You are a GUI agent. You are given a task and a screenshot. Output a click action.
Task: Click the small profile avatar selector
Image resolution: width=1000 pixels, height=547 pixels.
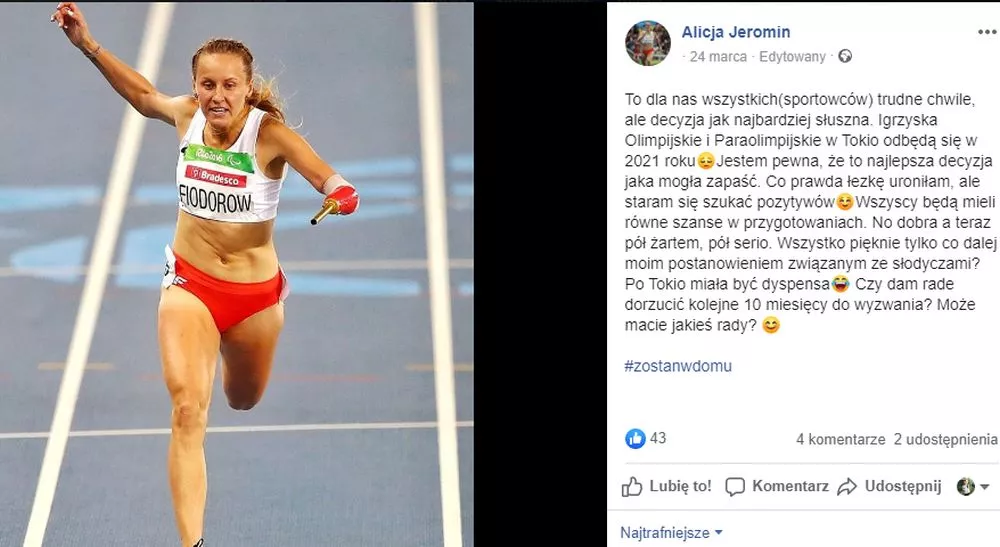(966, 486)
